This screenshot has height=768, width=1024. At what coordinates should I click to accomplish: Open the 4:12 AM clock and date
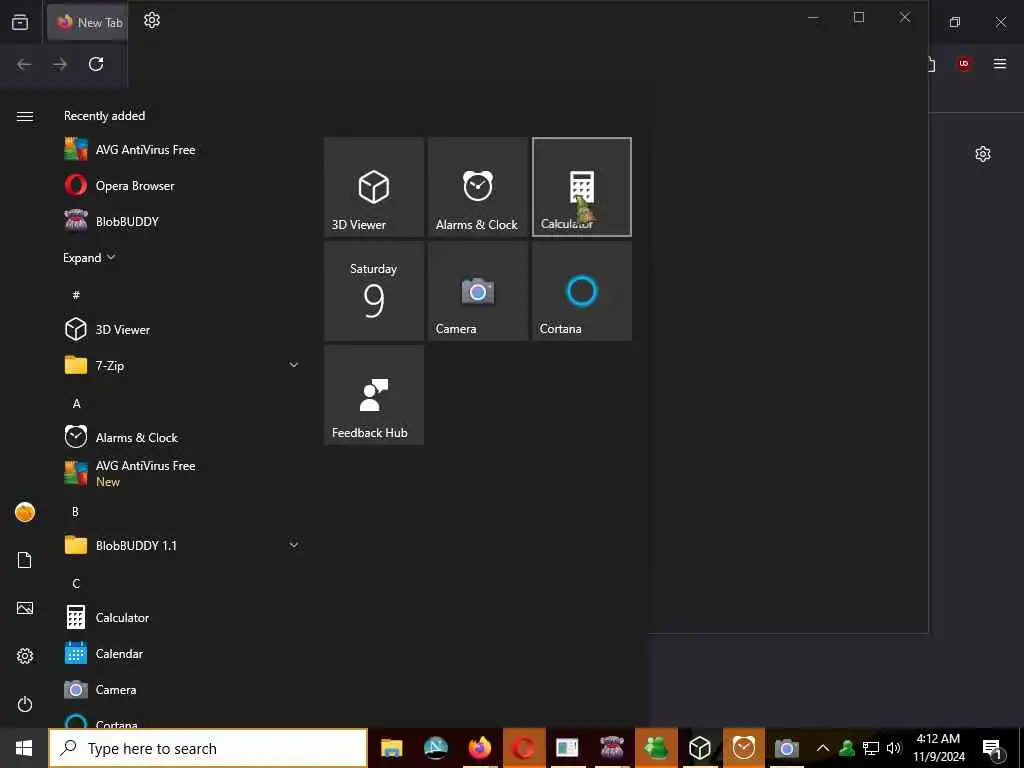coord(938,748)
